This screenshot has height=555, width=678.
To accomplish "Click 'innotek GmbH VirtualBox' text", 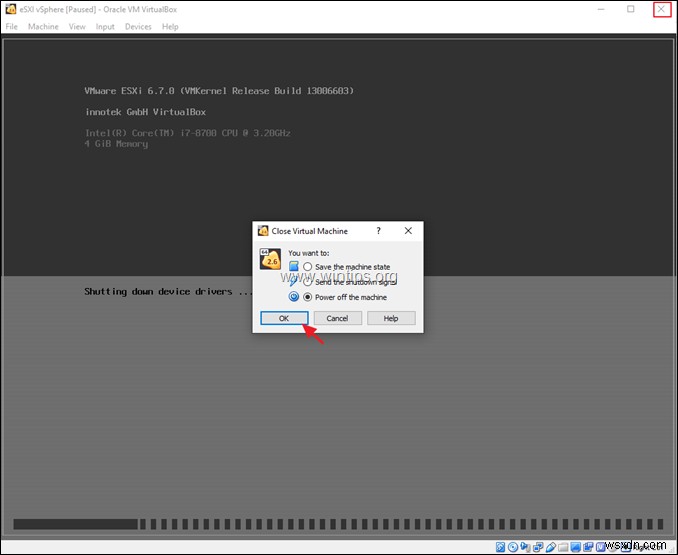I will pyautogui.click(x=145, y=112).
